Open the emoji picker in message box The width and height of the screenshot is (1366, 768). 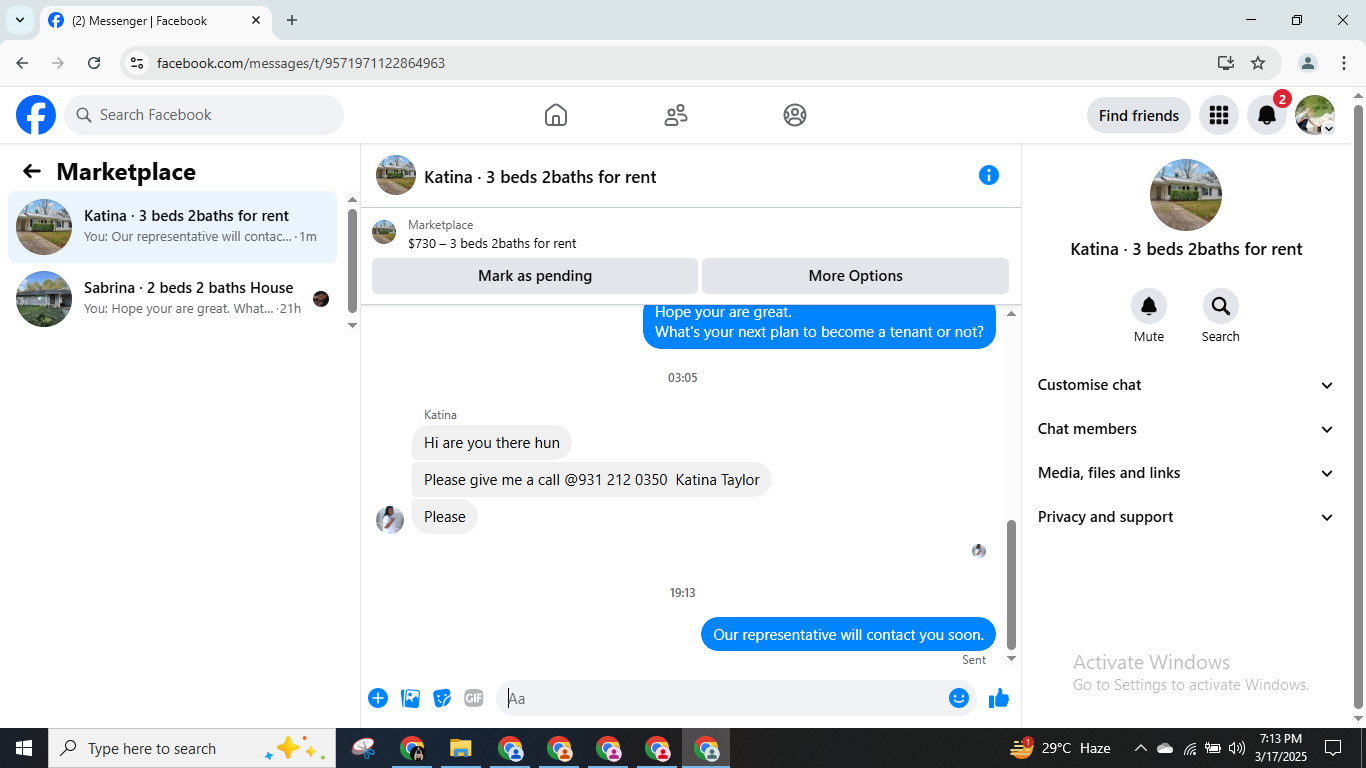coord(959,698)
